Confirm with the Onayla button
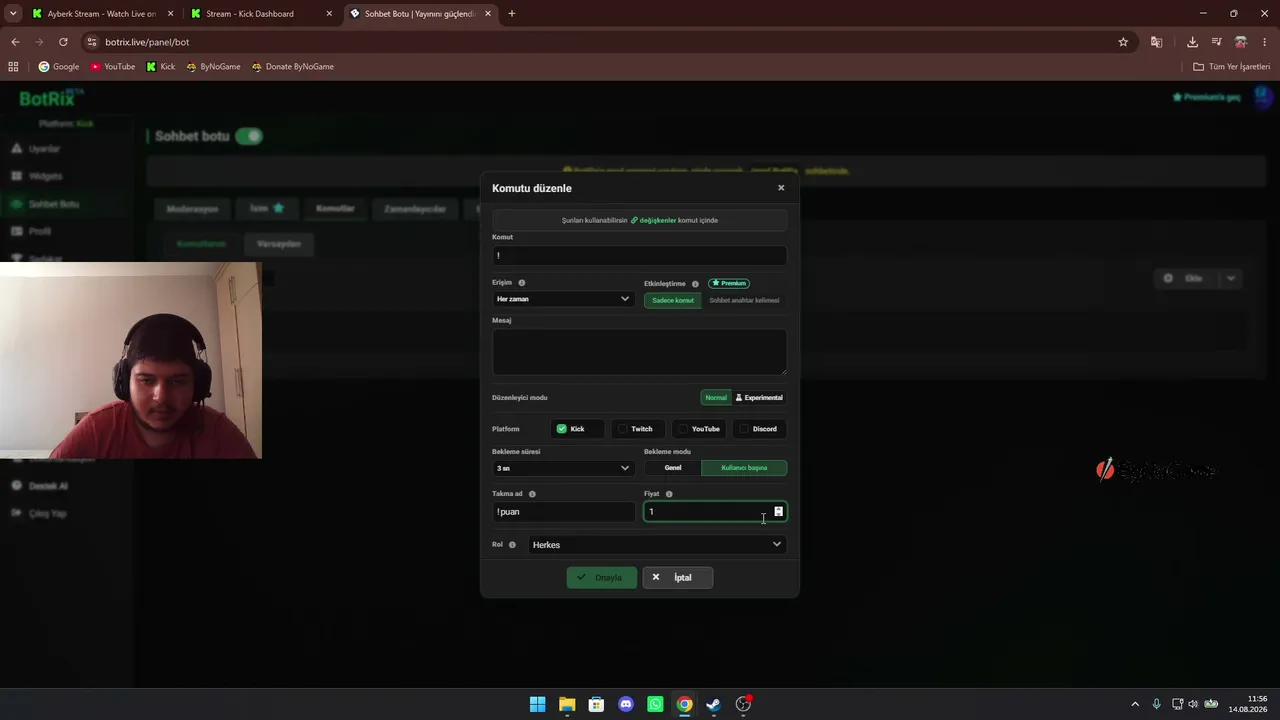 click(x=601, y=578)
